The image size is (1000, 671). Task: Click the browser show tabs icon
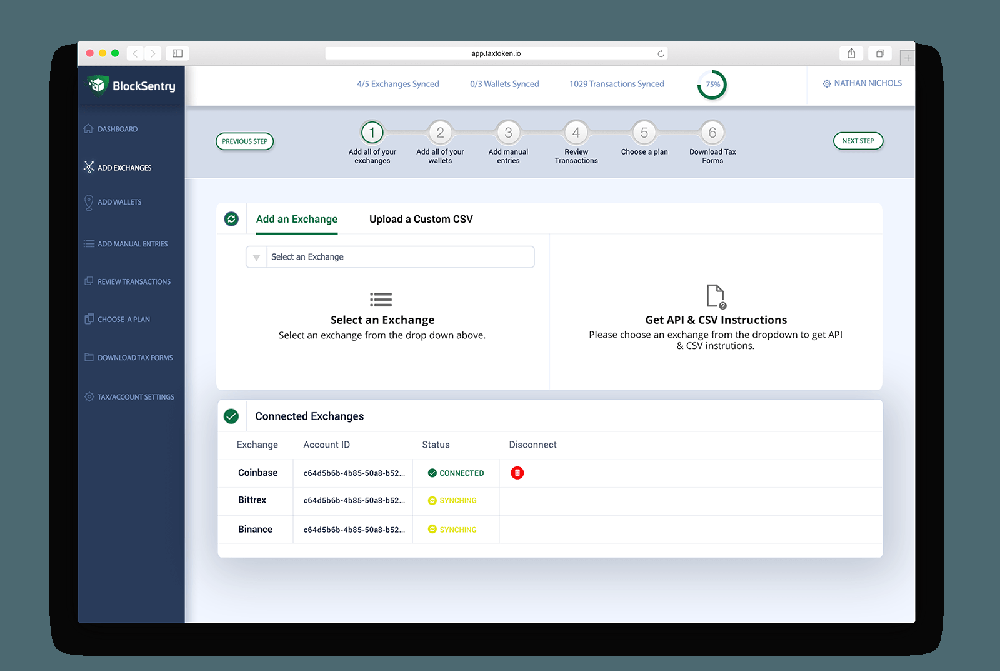[879, 54]
